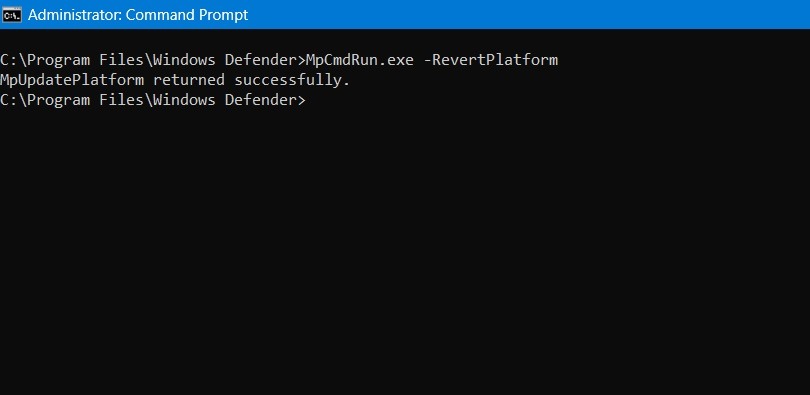Image resolution: width=810 pixels, height=395 pixels.
Task: Click empty space right of '-RevertPlatform'
Action: pyautogui.click(x=684, y=60)
